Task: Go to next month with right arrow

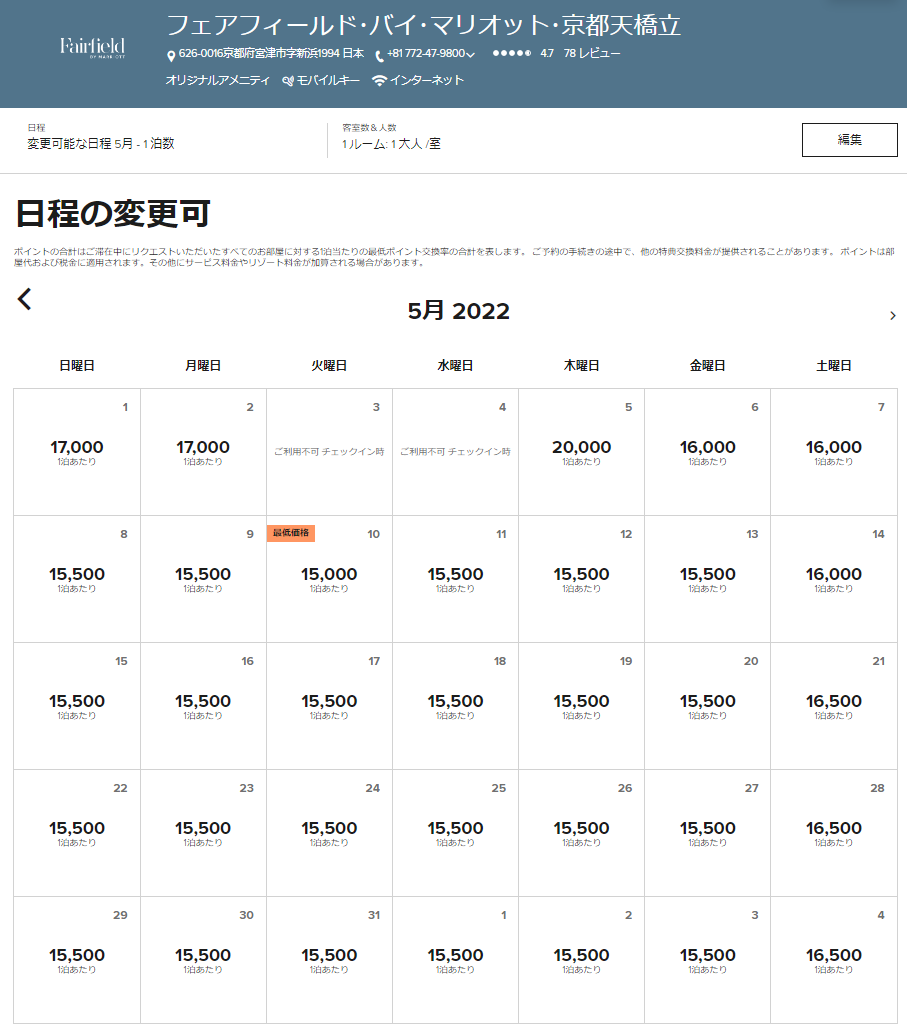Action: 892,316
